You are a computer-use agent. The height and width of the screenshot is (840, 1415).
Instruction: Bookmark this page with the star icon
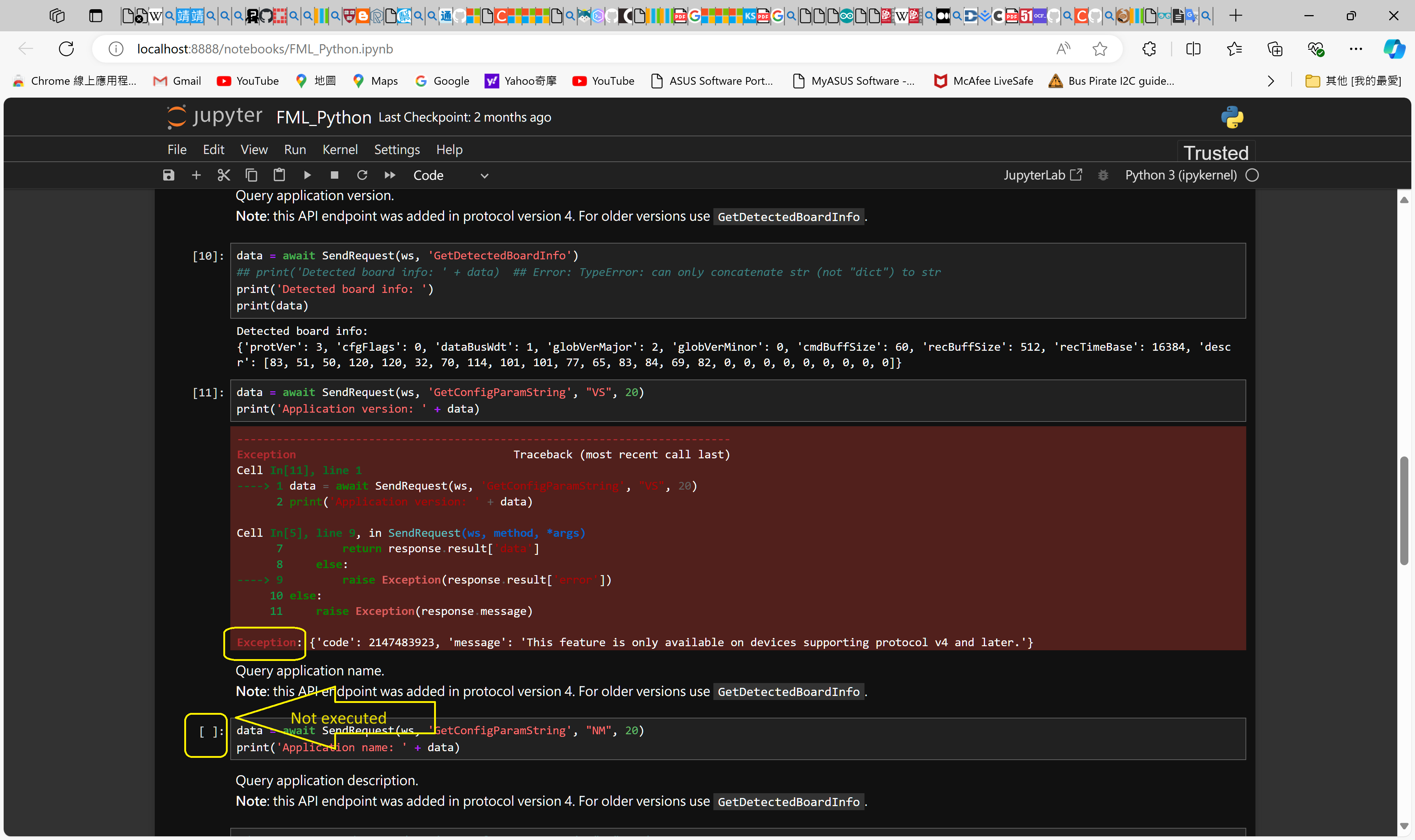1099,49
